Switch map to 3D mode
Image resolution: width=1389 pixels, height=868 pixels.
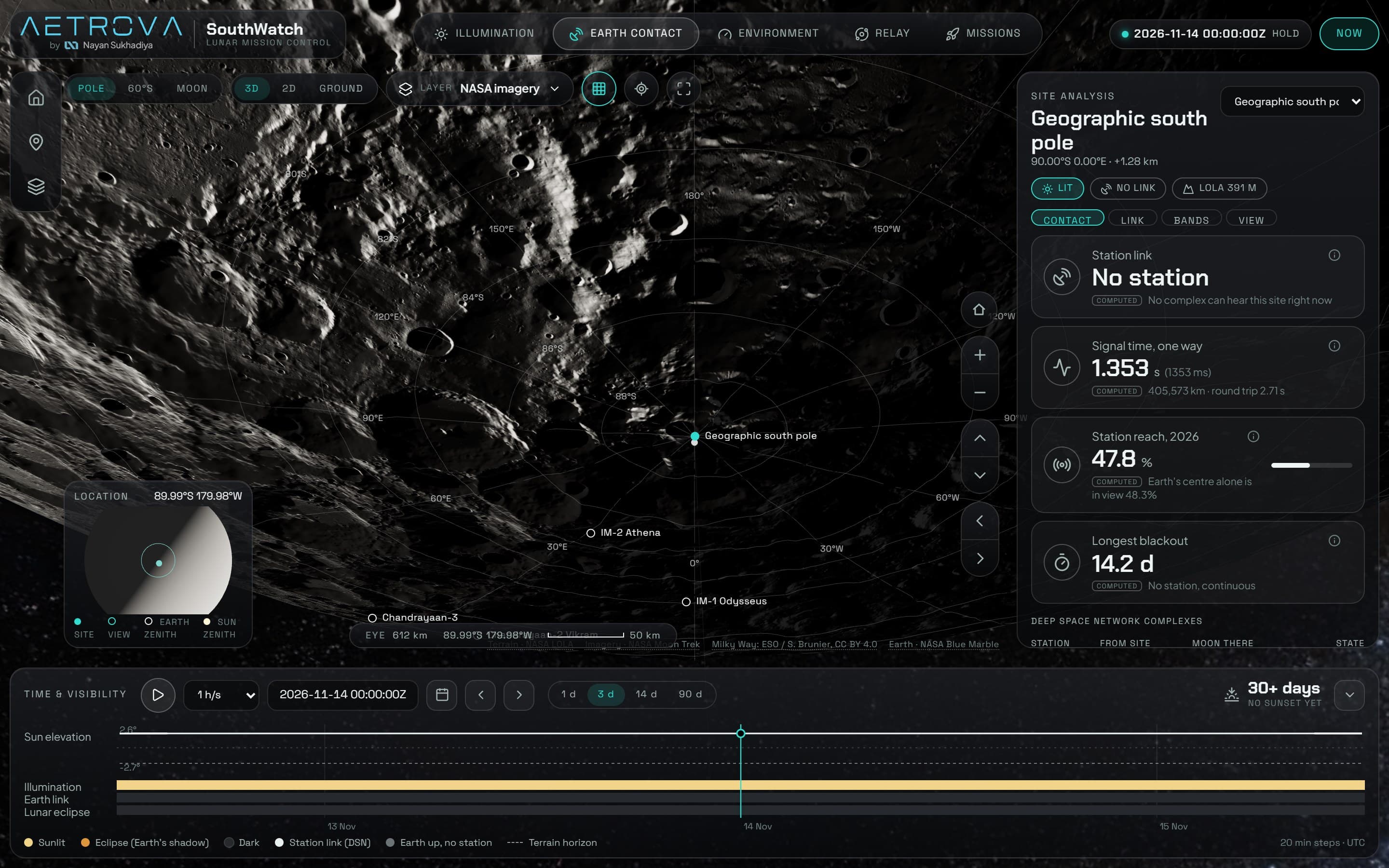(x=251, y=88)
